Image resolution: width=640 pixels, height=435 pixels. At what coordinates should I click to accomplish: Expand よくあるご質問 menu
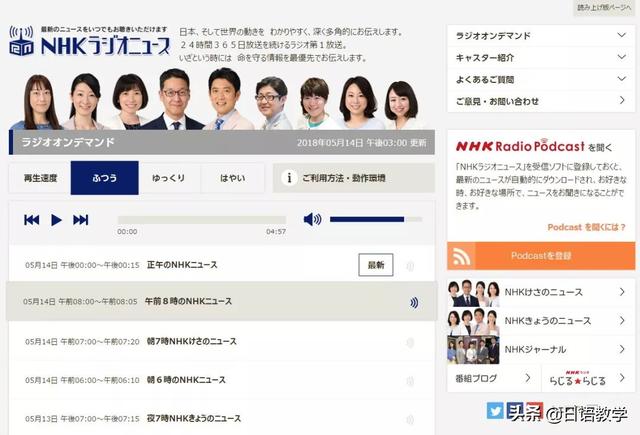[541, 80]
